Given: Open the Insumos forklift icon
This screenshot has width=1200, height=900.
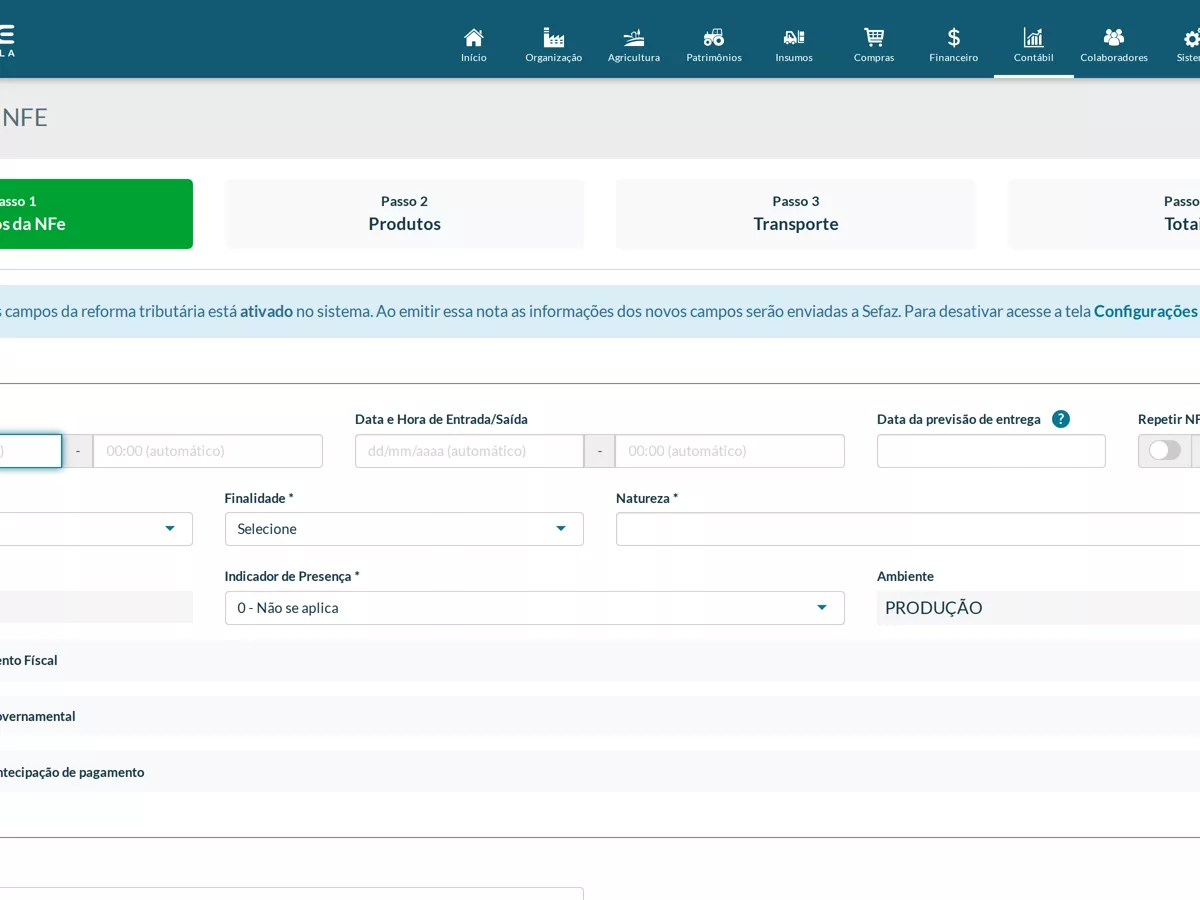Looking at the screenshot, I should pos(794,38).
